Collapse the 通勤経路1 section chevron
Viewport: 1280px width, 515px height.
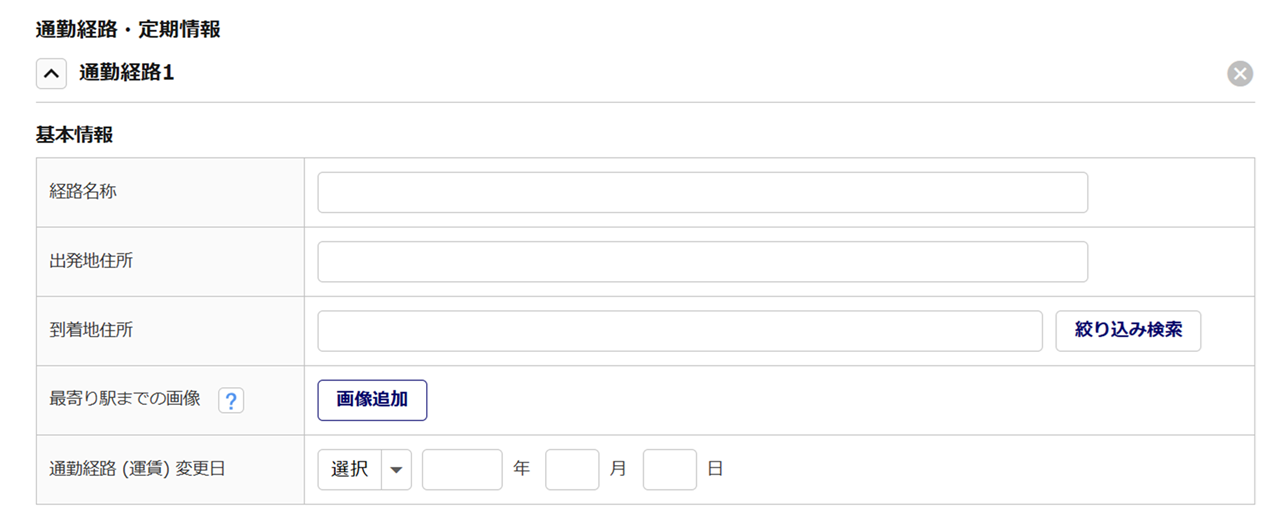51,73
